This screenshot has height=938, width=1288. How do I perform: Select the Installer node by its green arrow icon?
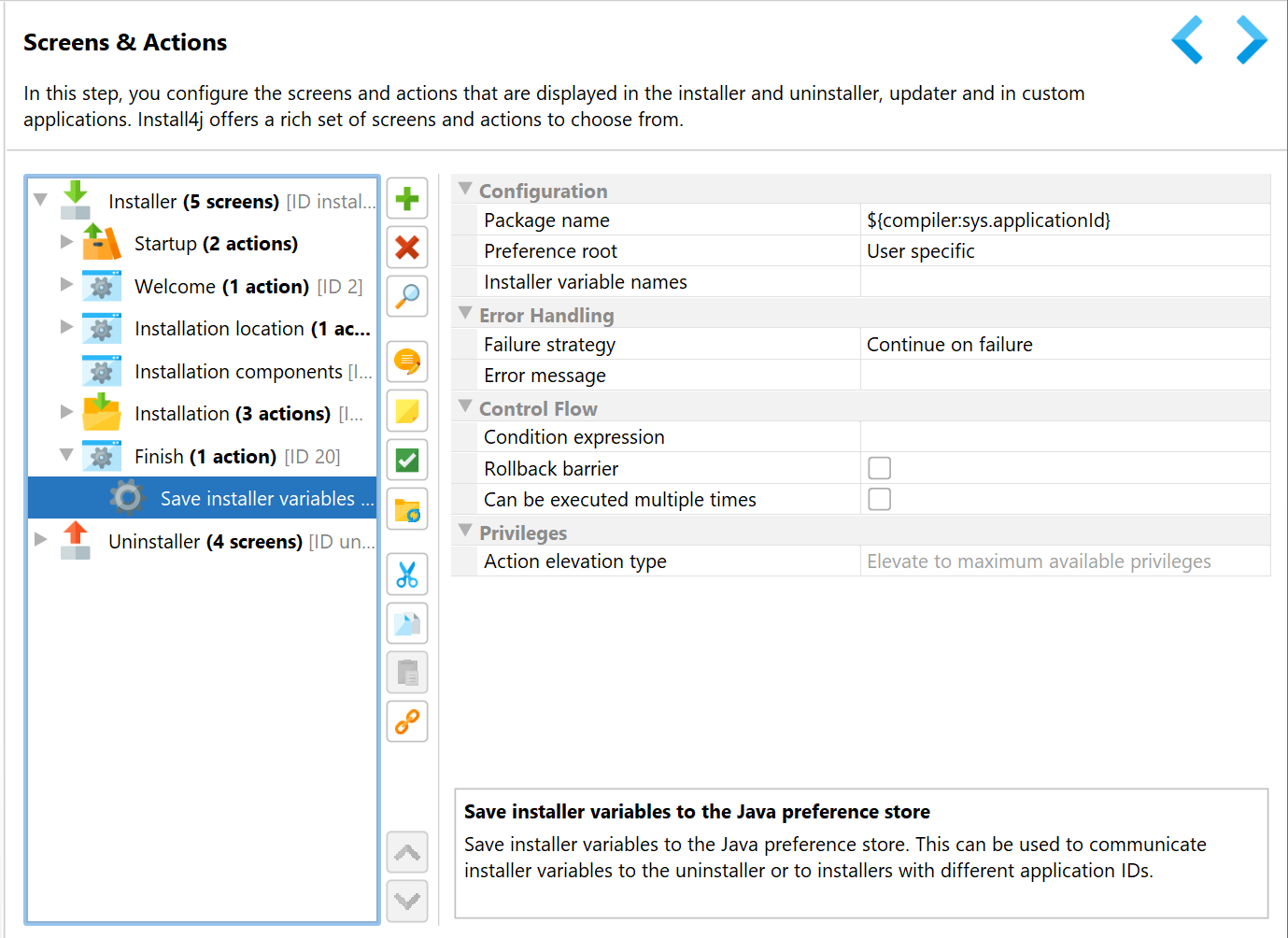pos(76,200)
